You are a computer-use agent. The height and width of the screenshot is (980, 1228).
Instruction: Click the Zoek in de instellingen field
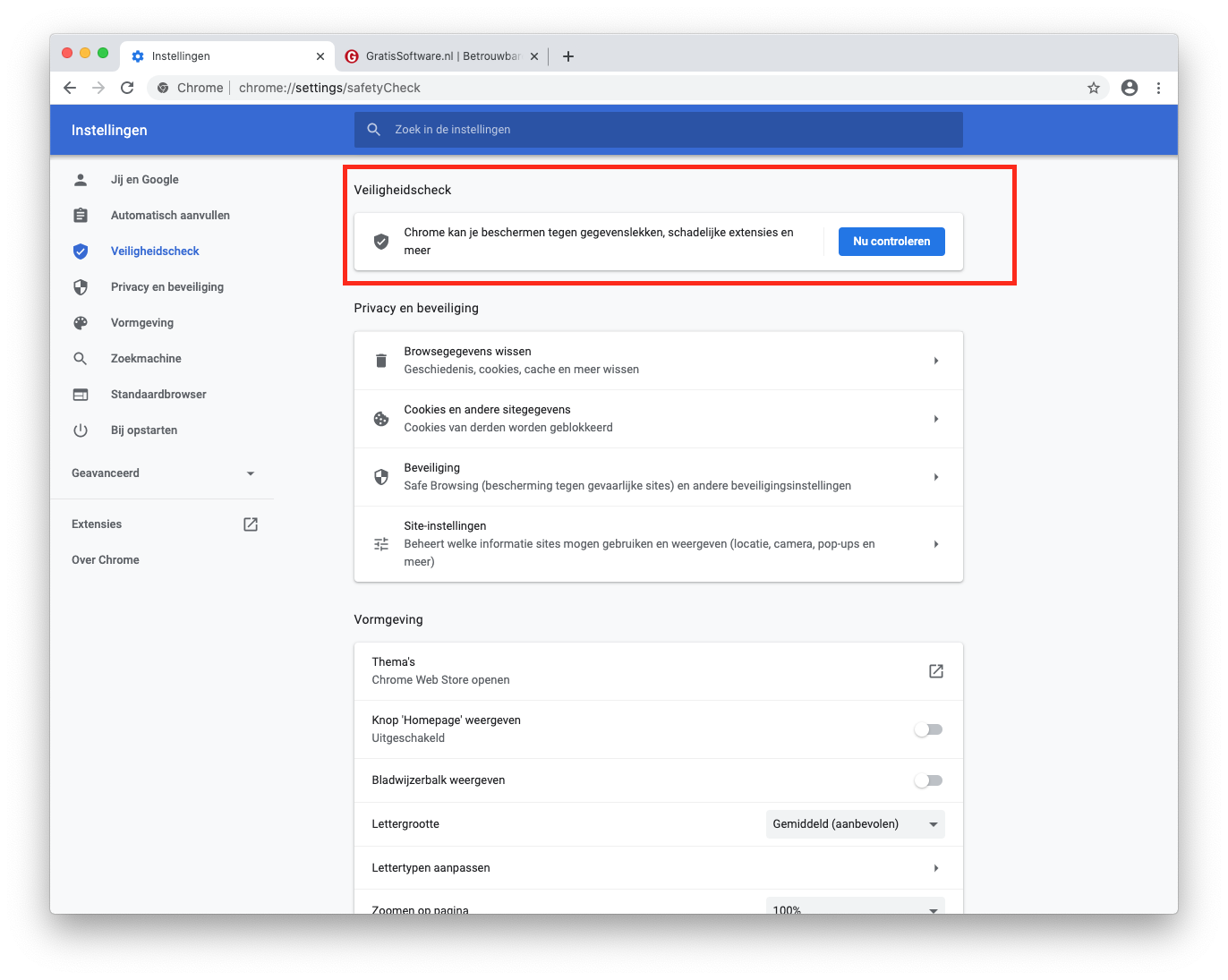(658, 130)
